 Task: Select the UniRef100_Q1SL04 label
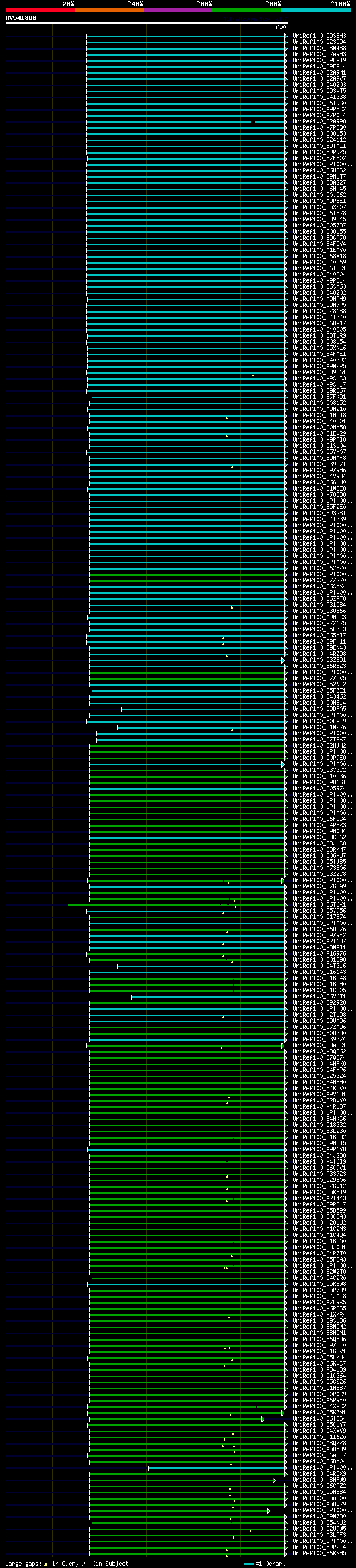pos(319,446)
